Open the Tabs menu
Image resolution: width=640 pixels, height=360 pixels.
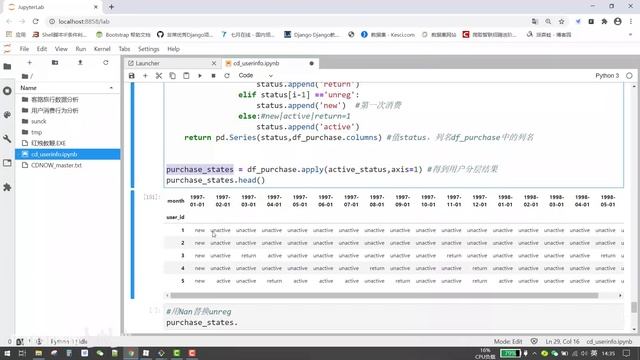pos(124,49)
